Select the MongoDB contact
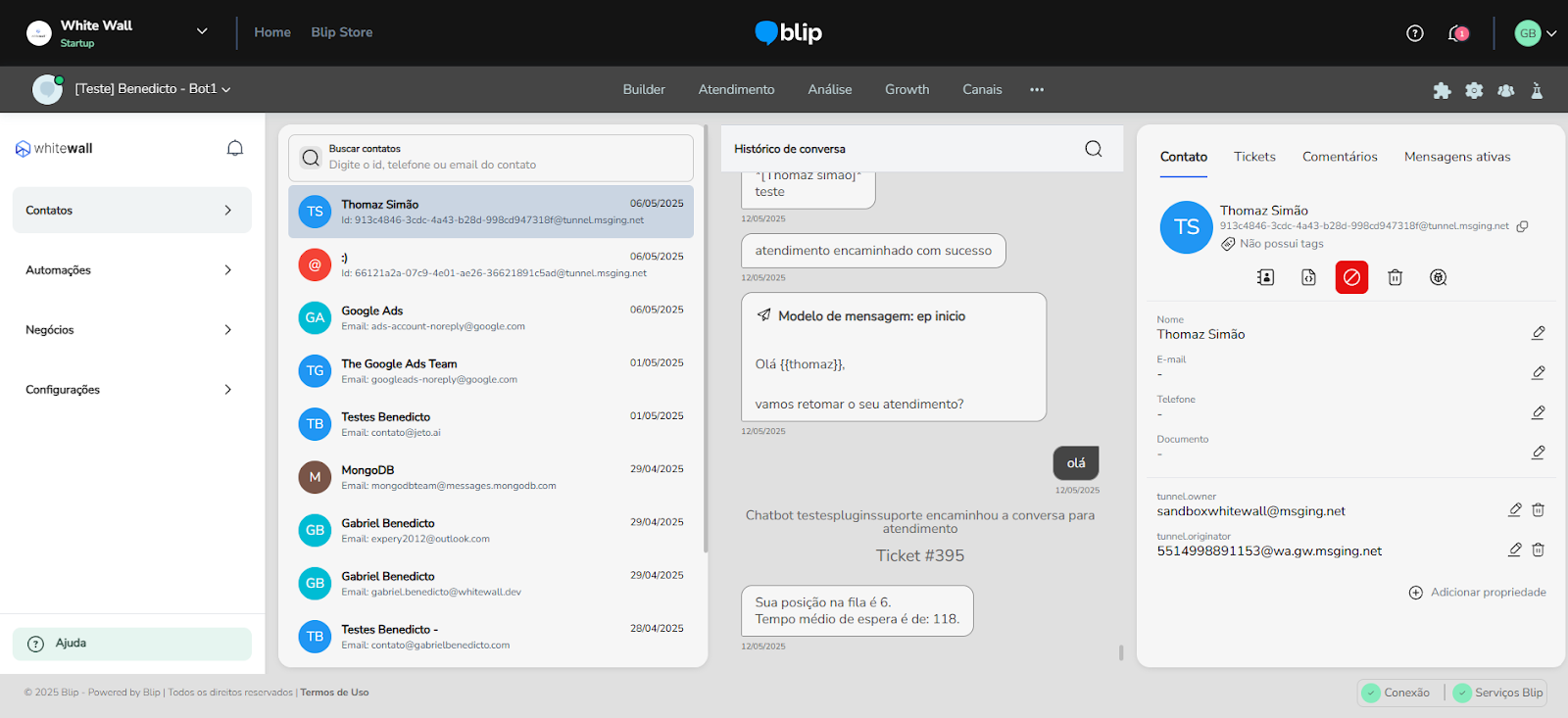Image resolution: width=1568 pixels, height=718 pixels. (491, 477)
